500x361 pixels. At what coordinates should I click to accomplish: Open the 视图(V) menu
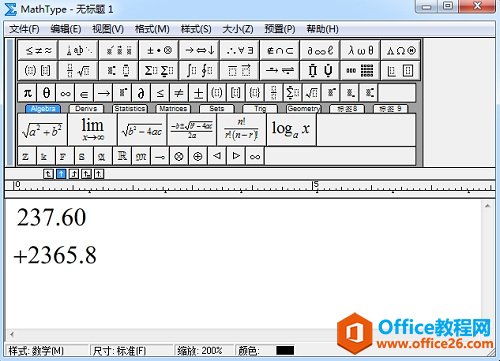coord(108,29)
